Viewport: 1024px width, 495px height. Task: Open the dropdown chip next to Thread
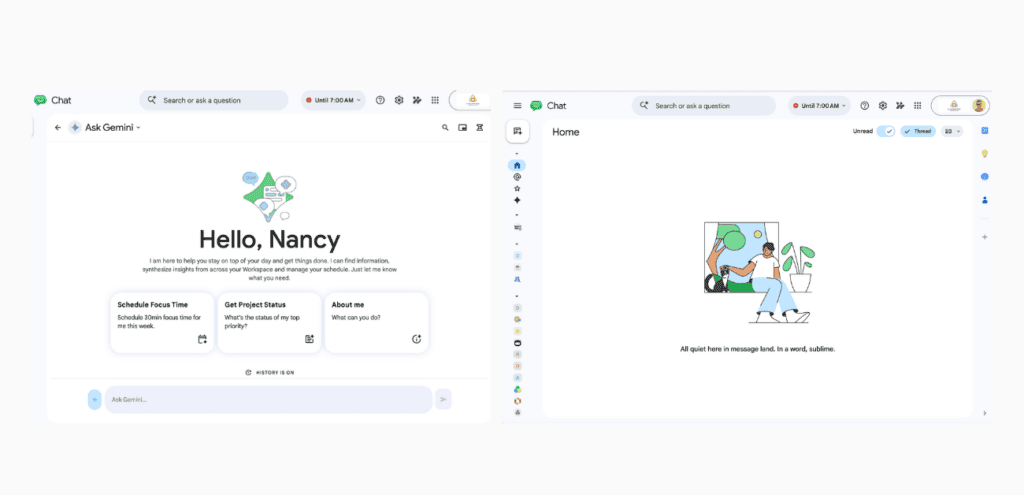coord(952,131)
